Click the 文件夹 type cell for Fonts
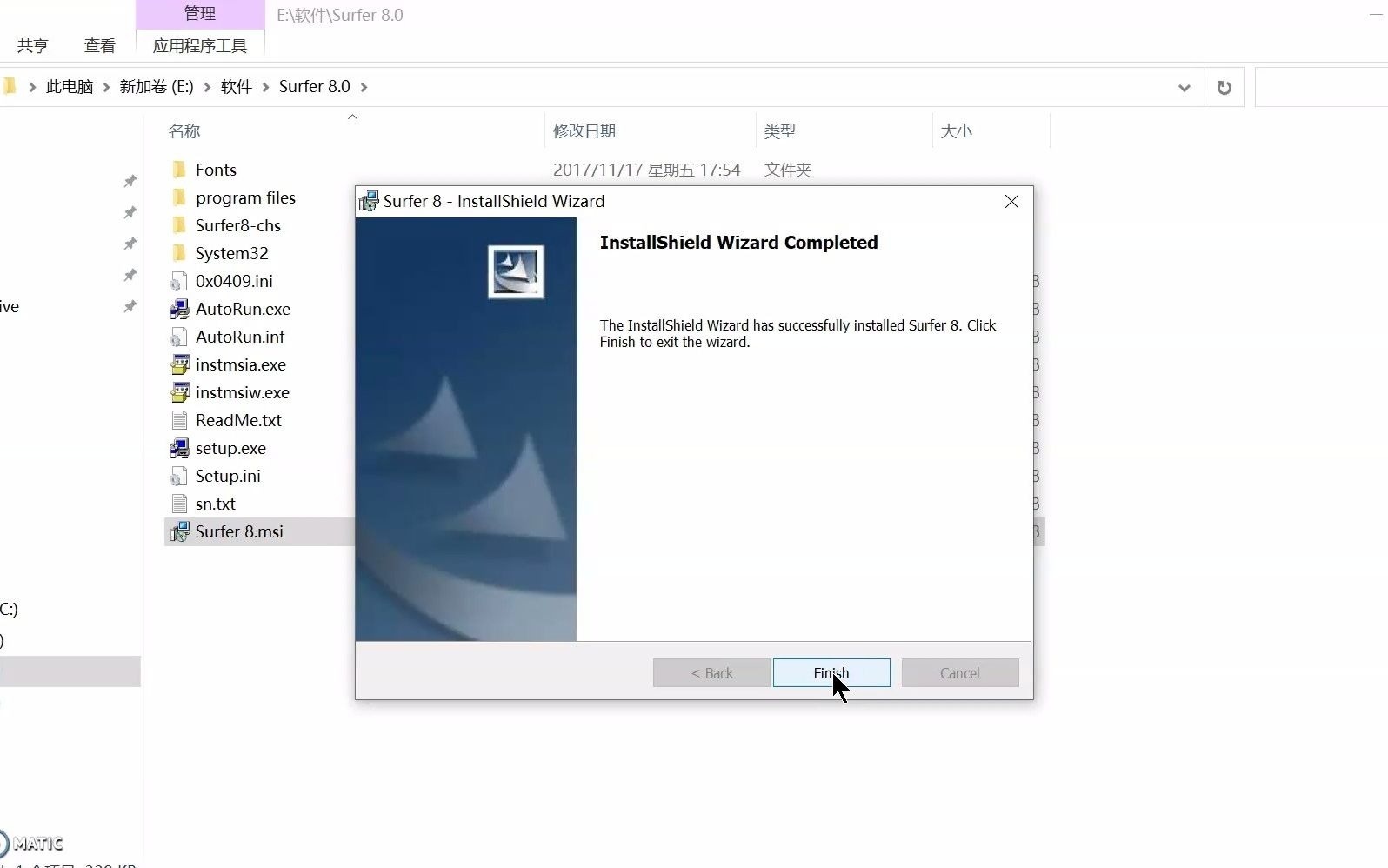The height and width of the screenshot is (868, 1388). 788,170
